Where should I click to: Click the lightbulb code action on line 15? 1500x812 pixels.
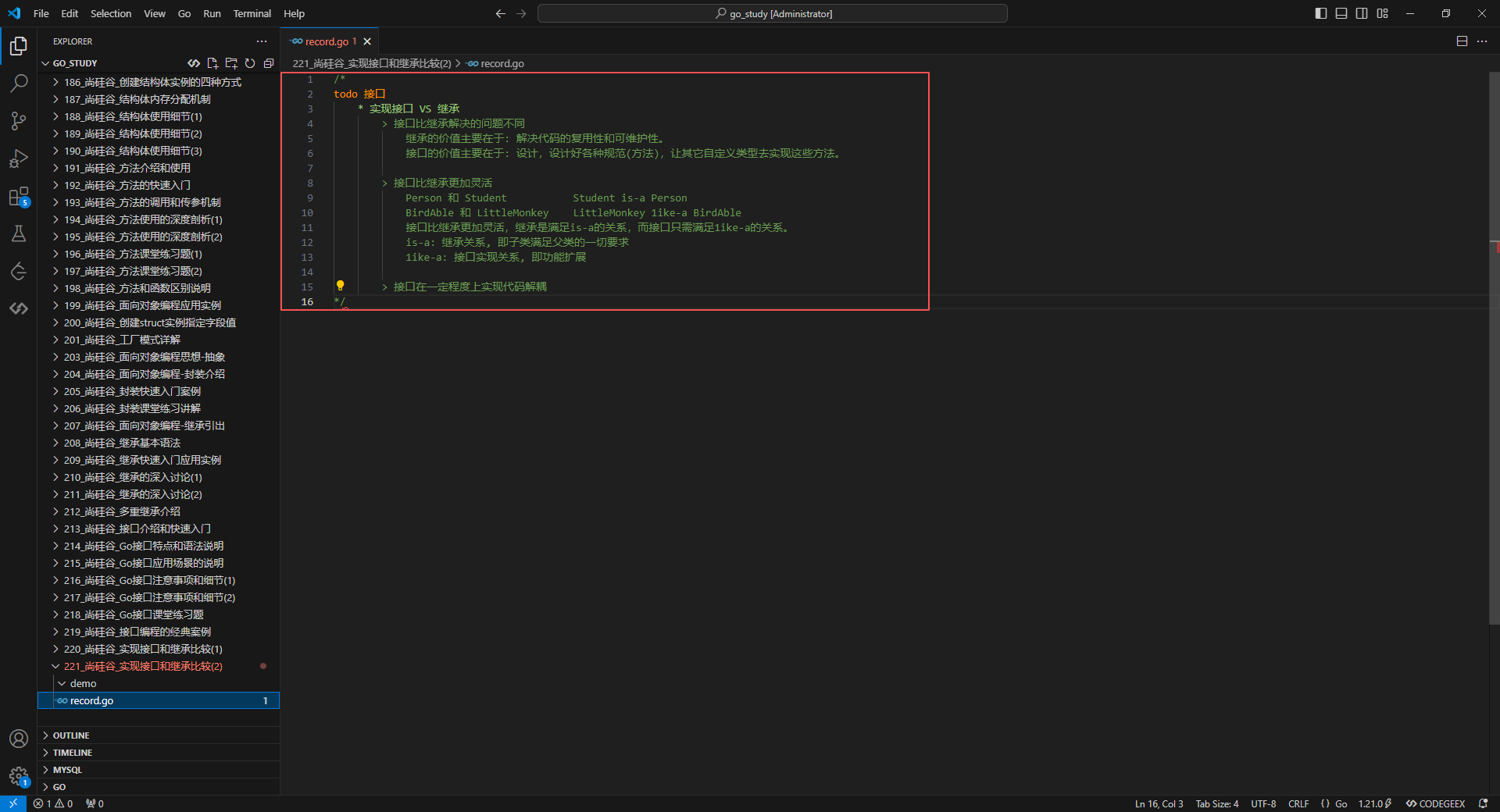click(340, 286)
